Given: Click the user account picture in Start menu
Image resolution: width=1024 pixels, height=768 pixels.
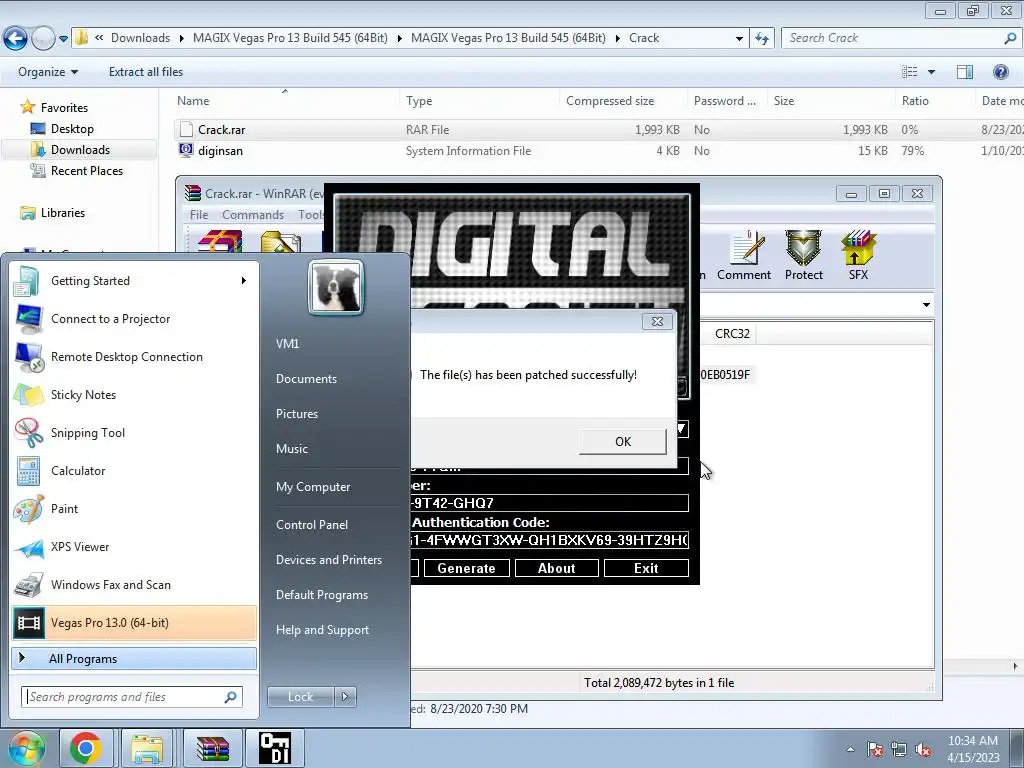Looking at the screenshot, I should [x=336, y=287].
